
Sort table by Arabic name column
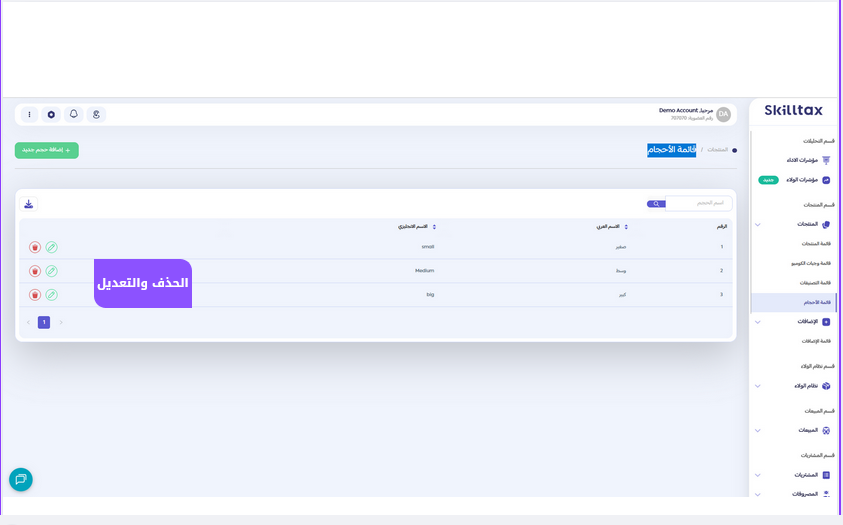[626, 227]
